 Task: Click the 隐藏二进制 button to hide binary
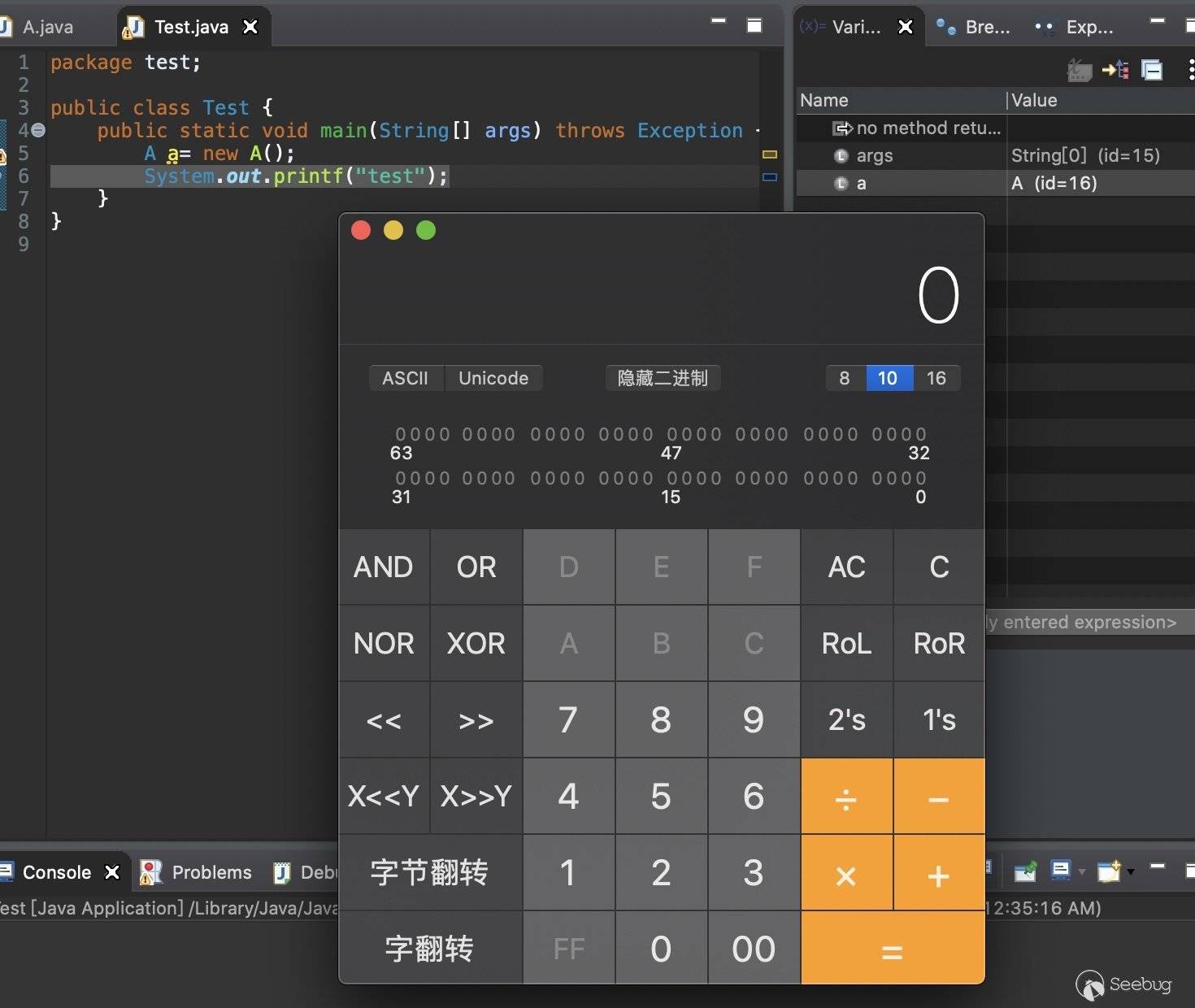663,378
